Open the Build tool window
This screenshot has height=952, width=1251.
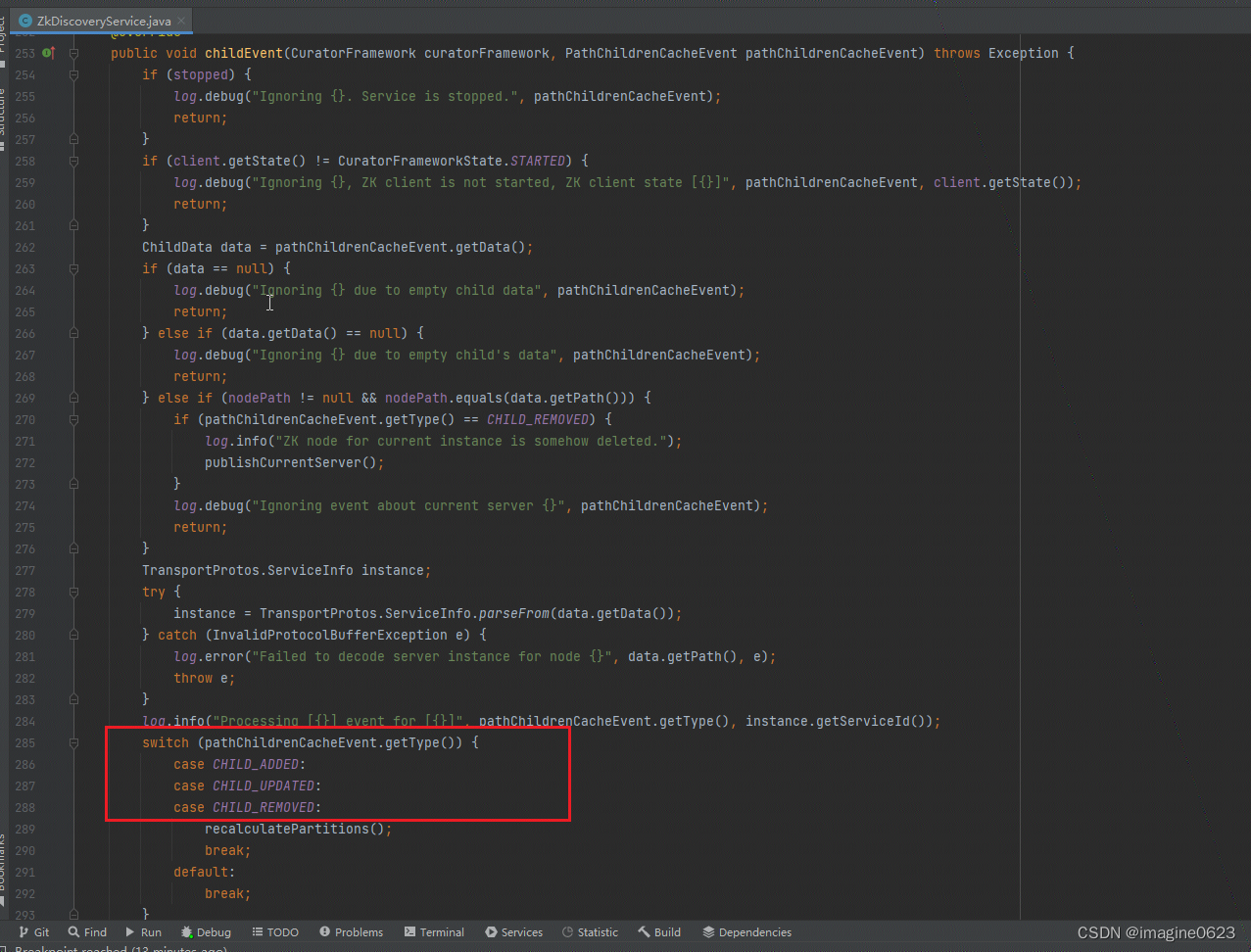tap(659, 932)
